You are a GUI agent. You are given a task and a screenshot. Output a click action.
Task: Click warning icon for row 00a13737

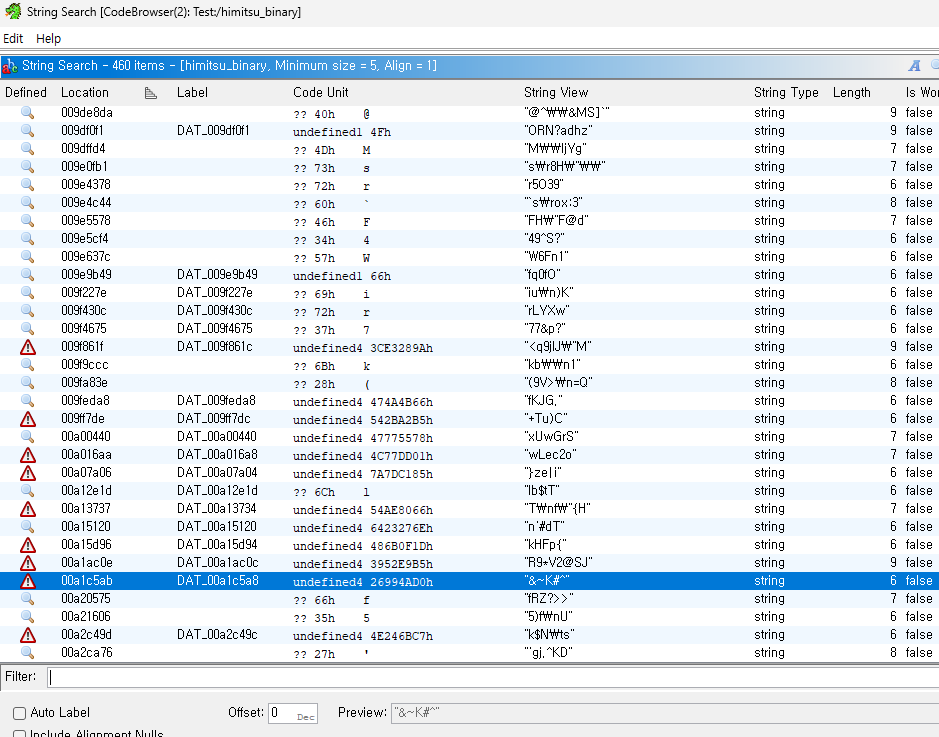click(x=28, y=509)
